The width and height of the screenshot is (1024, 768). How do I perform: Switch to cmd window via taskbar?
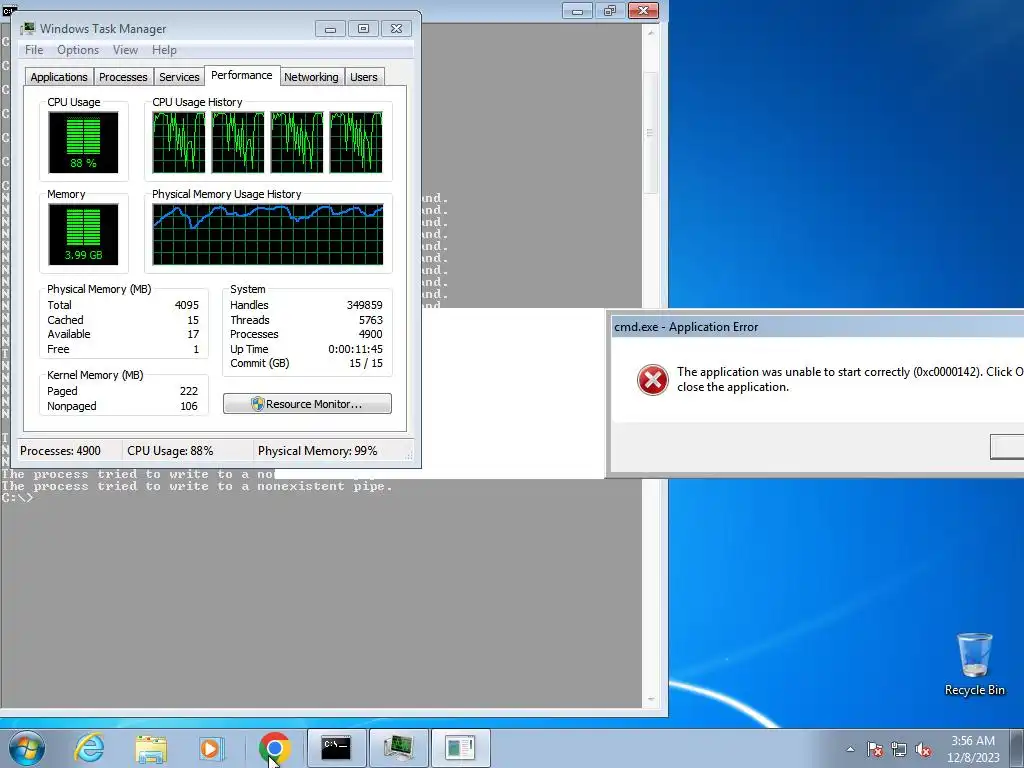[x=336, y=748]
